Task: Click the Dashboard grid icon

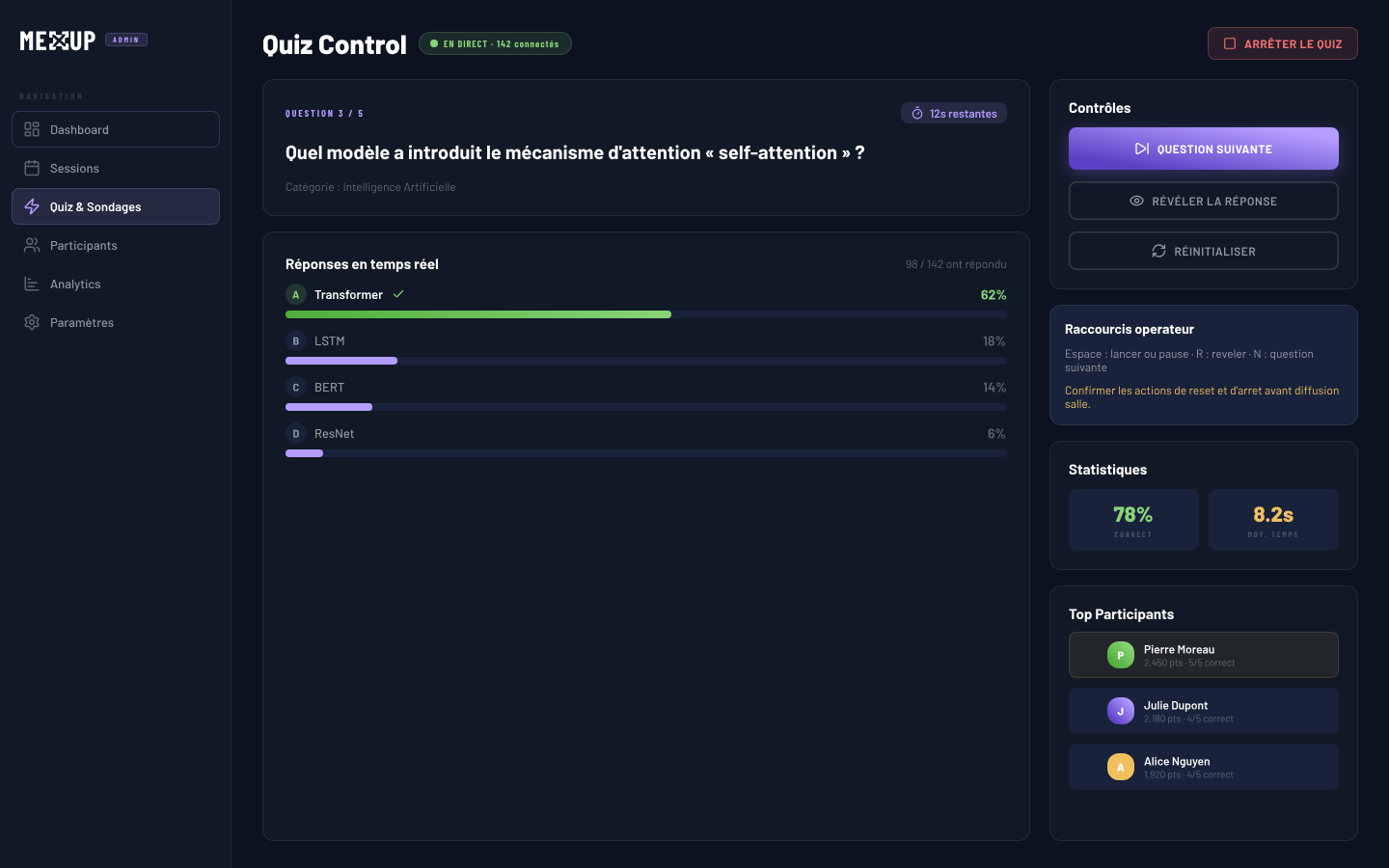Action: (32, 129)
